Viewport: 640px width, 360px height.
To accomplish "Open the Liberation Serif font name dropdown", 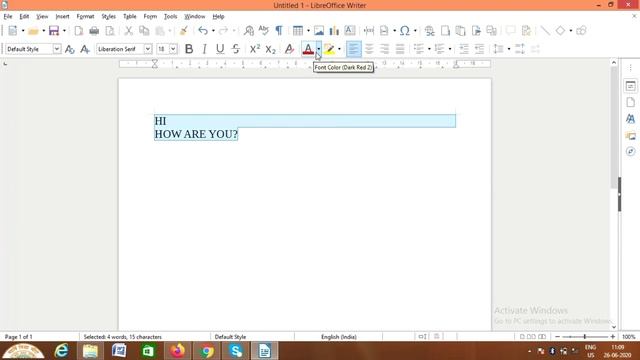I will [148, 49].
